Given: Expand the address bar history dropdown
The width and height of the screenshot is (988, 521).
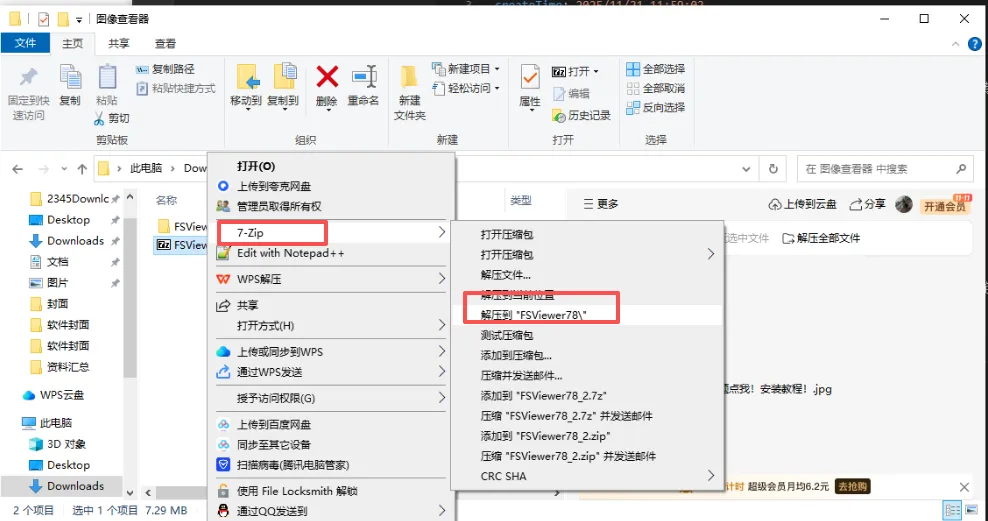Looking at the screenshot, I should click(x=746, y=169).
